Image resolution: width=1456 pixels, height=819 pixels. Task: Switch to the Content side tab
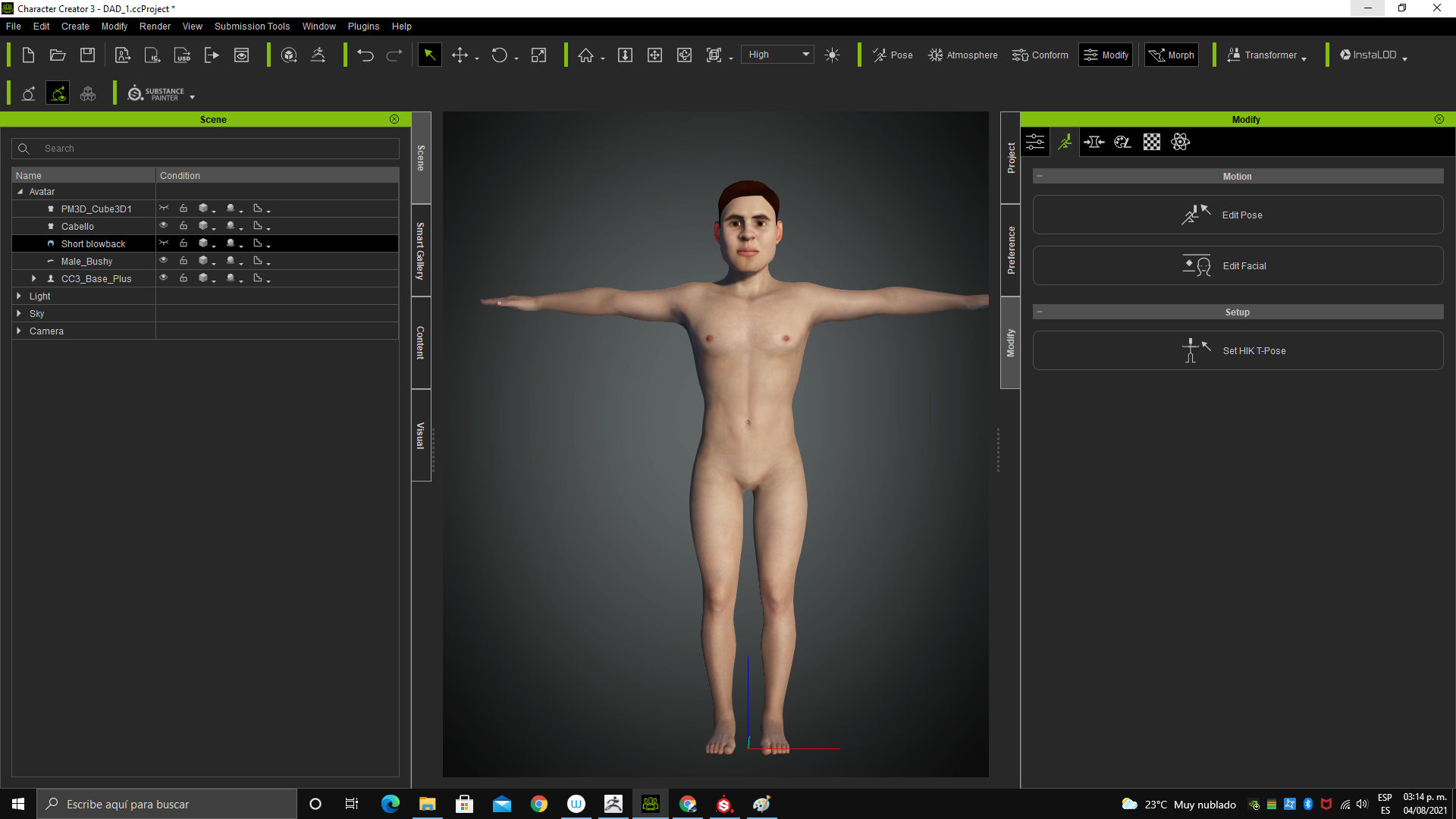pos(421,343)
